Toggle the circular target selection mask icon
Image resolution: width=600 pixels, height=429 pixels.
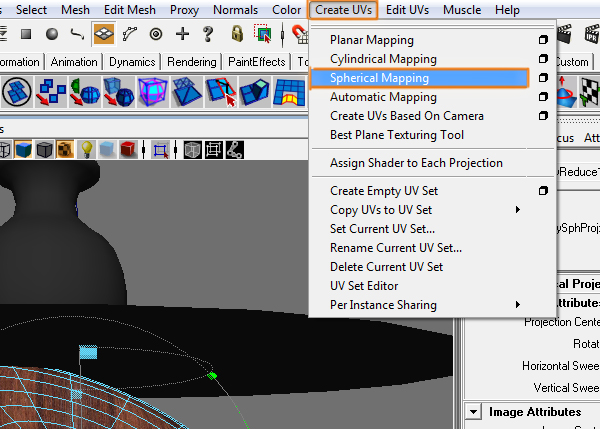156,34
